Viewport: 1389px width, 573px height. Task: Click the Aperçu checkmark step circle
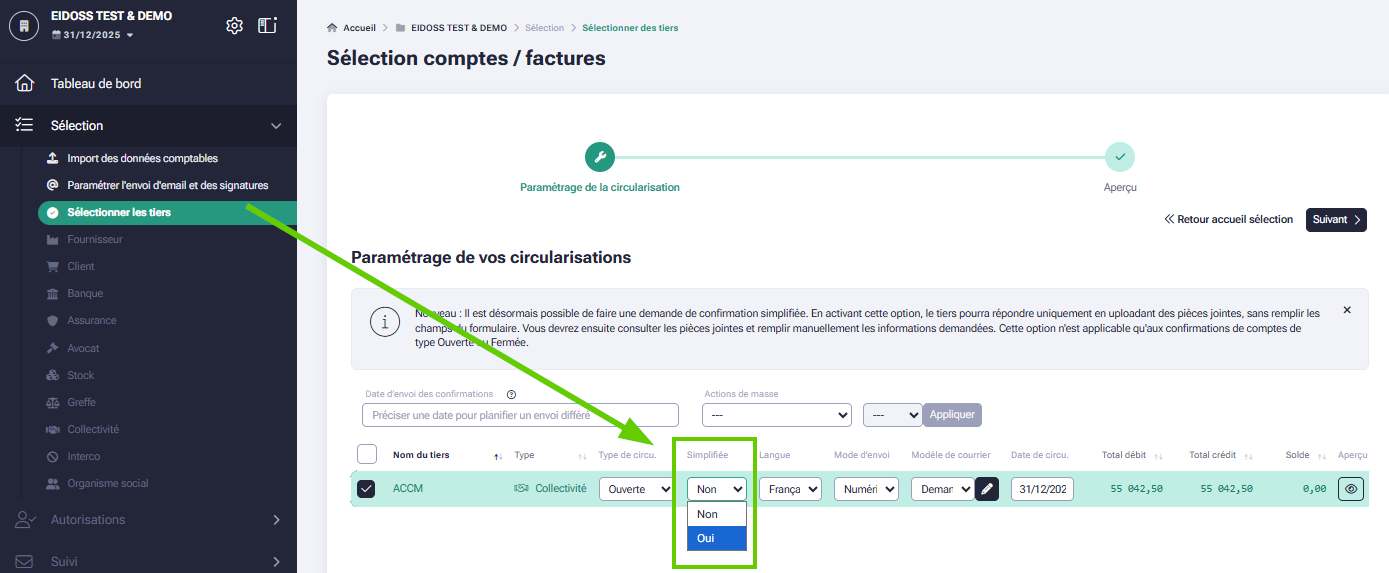click(1120, 157)
